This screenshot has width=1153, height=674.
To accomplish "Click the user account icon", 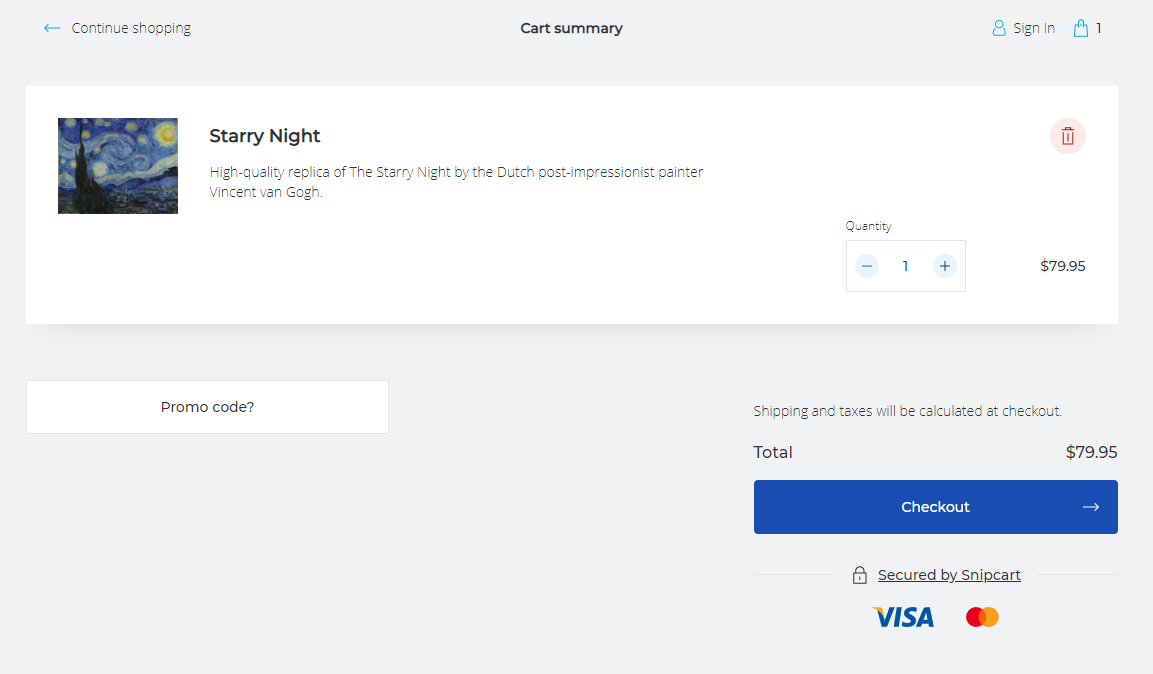I will [998, 28].
